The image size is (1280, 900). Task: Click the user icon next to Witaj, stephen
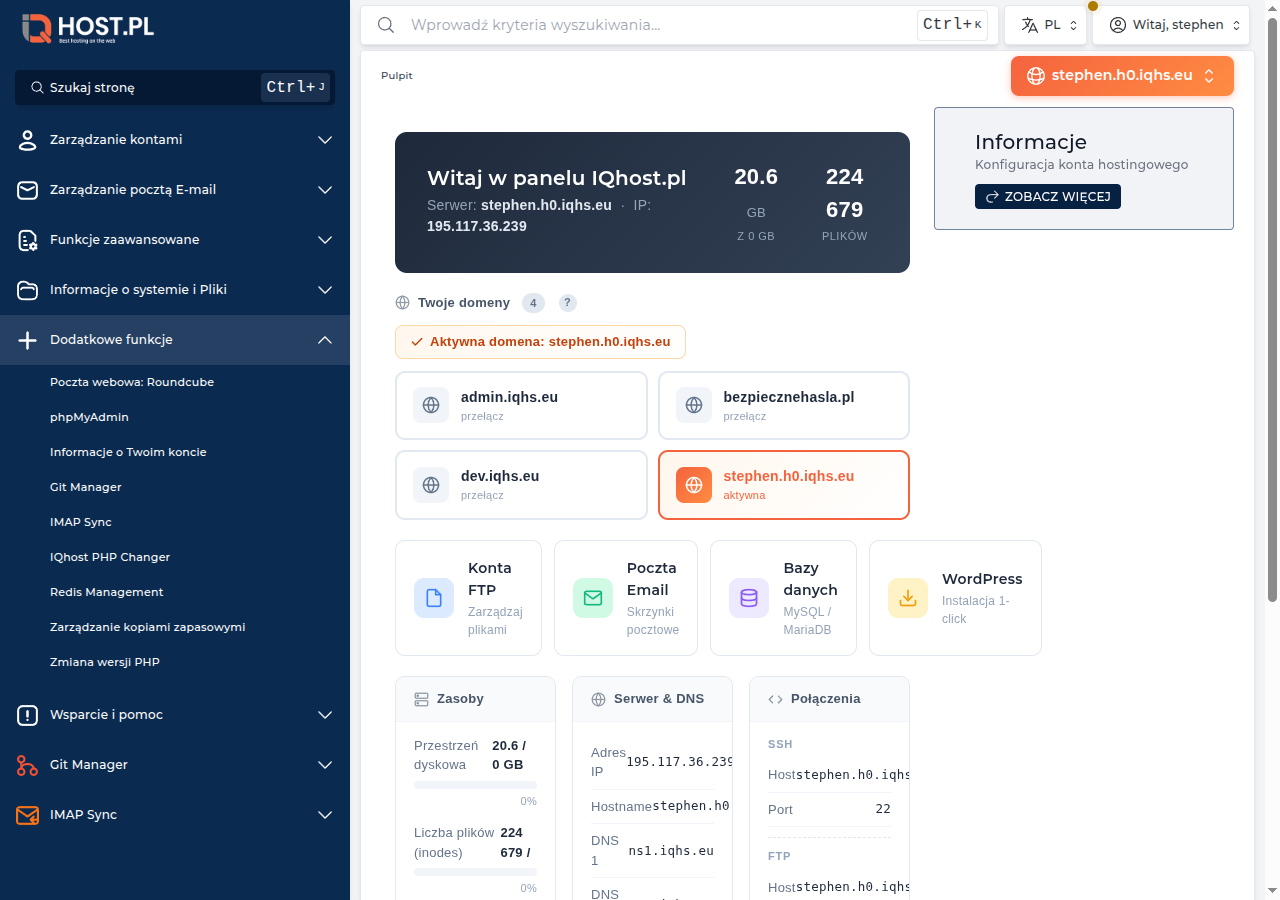pyautogui.click(x=1117, y=24)
